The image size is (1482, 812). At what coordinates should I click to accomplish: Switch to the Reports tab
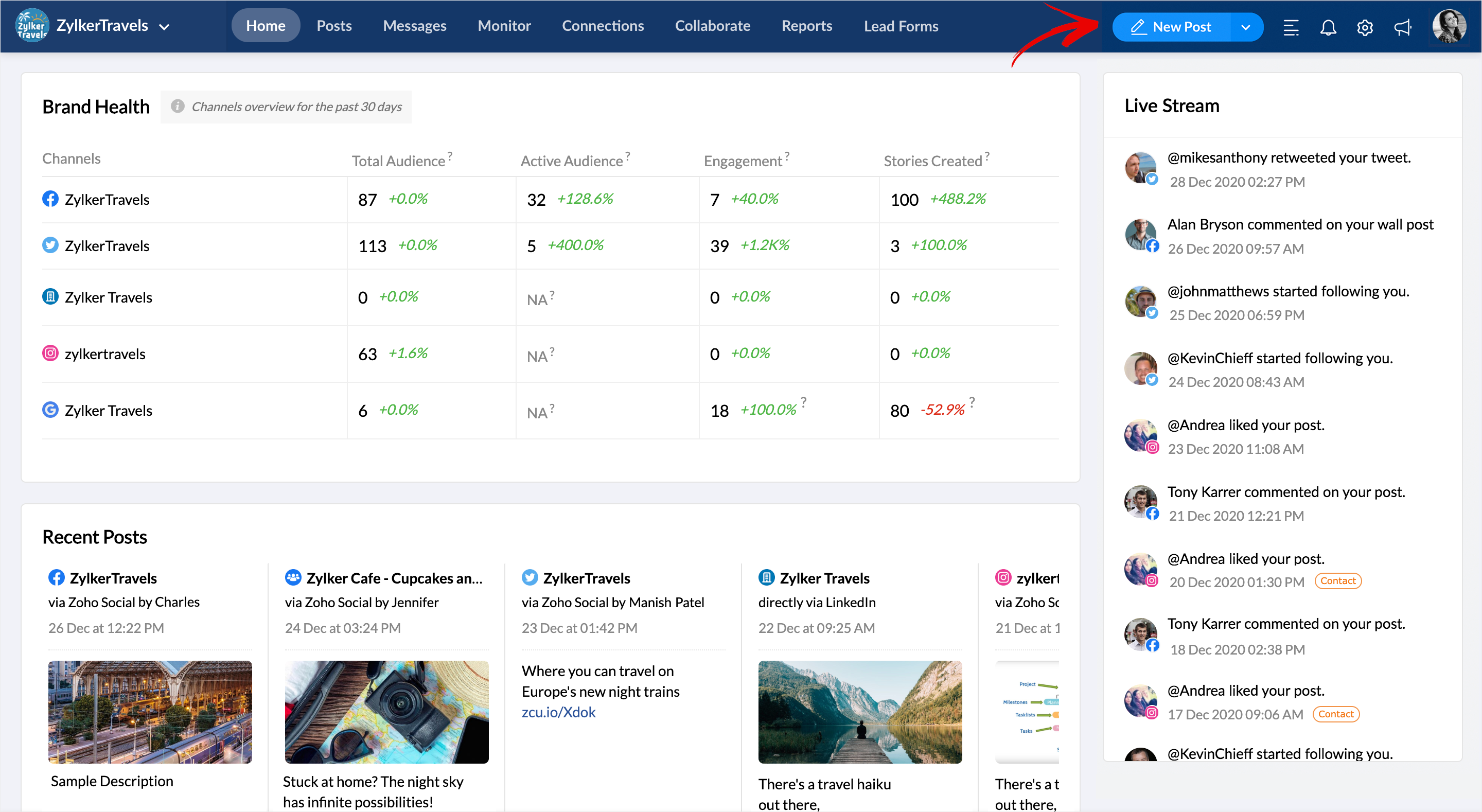(806, 26)
